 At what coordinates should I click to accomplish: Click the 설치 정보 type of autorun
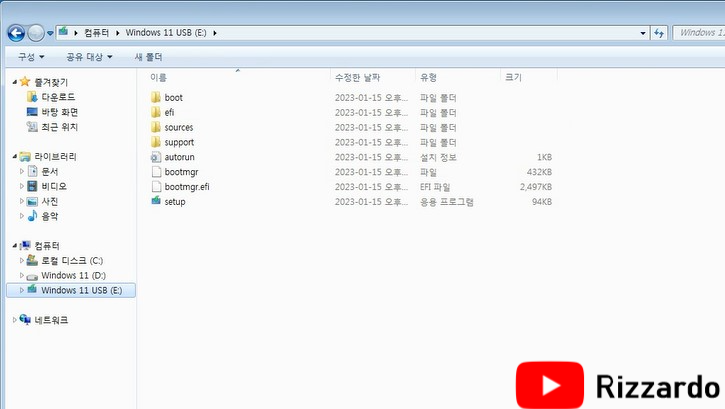(x=438, y=157)
